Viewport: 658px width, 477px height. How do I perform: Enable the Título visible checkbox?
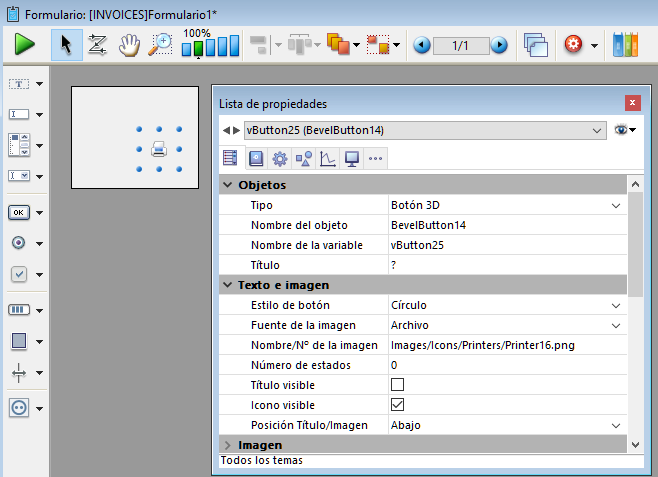click(397, 385)
